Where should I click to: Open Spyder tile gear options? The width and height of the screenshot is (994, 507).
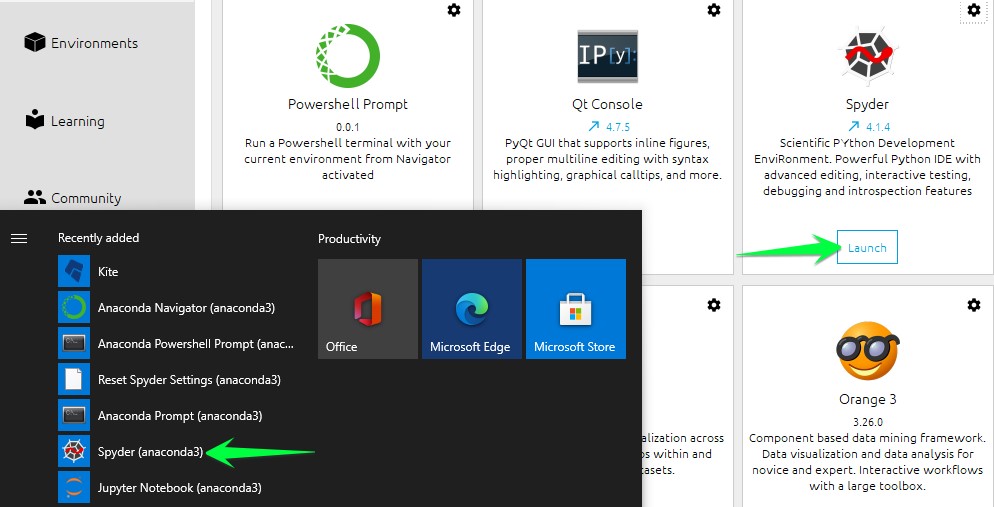click(974, 10)
